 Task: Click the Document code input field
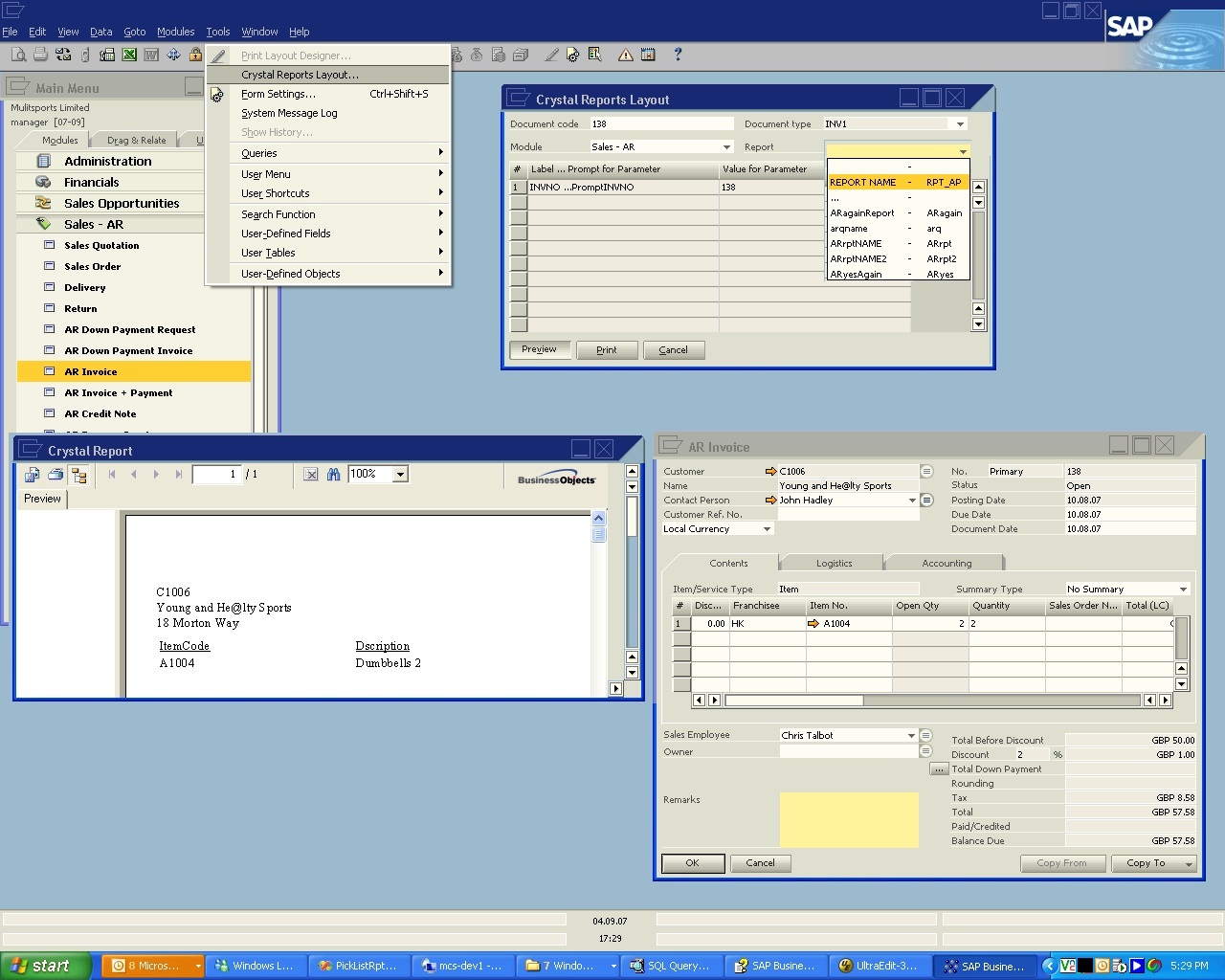660,123
